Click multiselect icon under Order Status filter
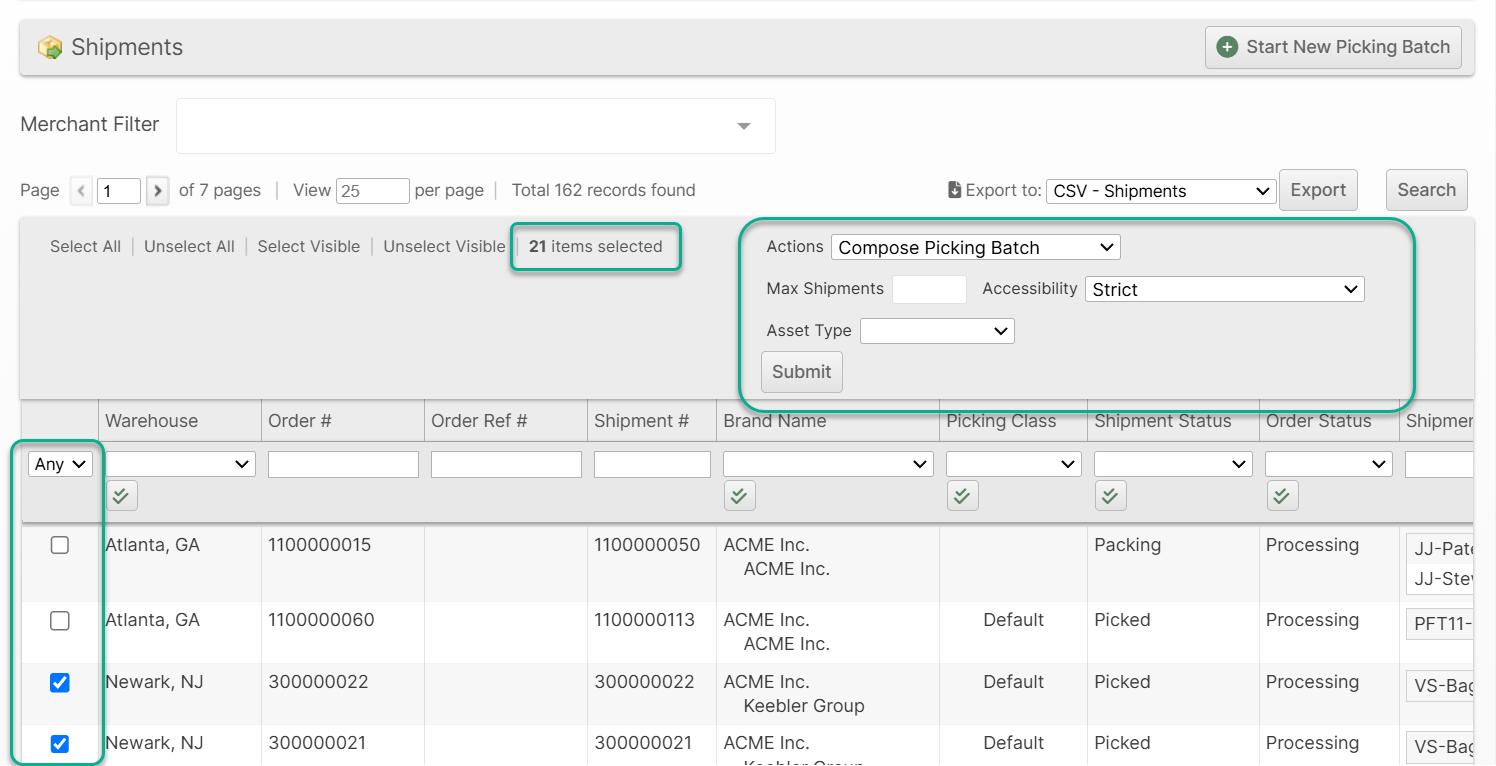 [1282, 495]
